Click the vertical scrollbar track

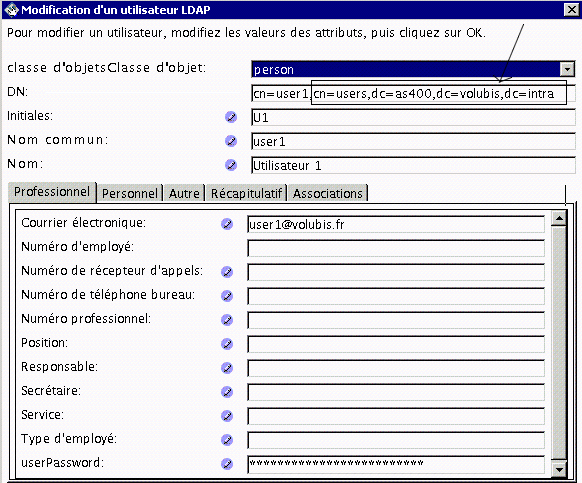point(559,343)
